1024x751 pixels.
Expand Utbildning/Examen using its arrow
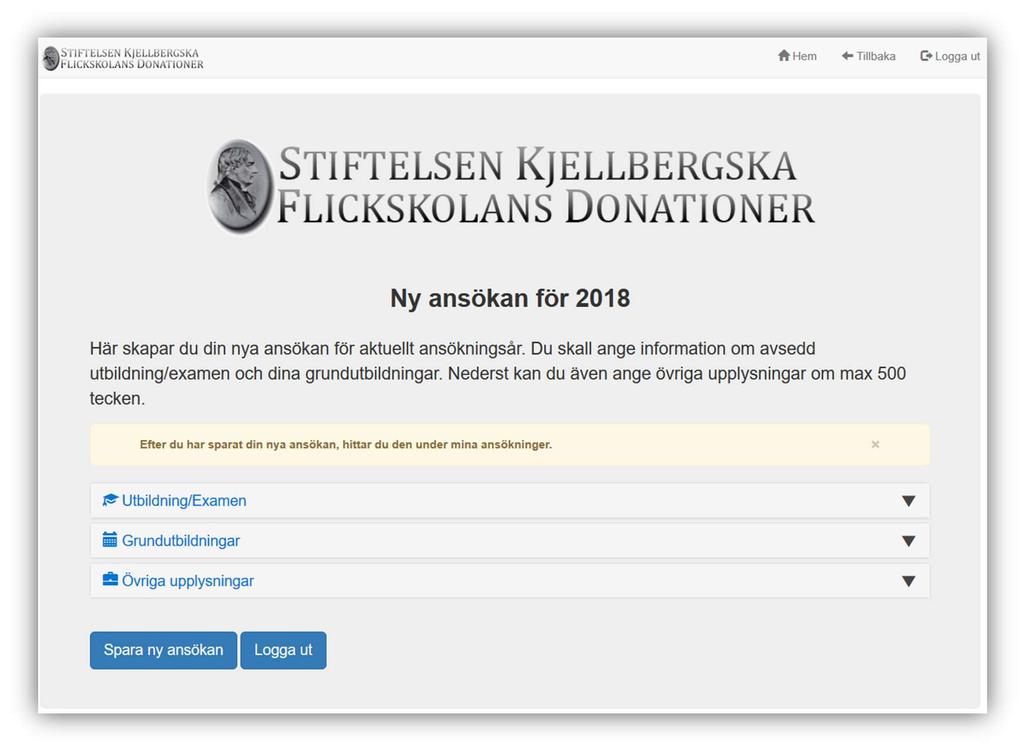[908, 501]
